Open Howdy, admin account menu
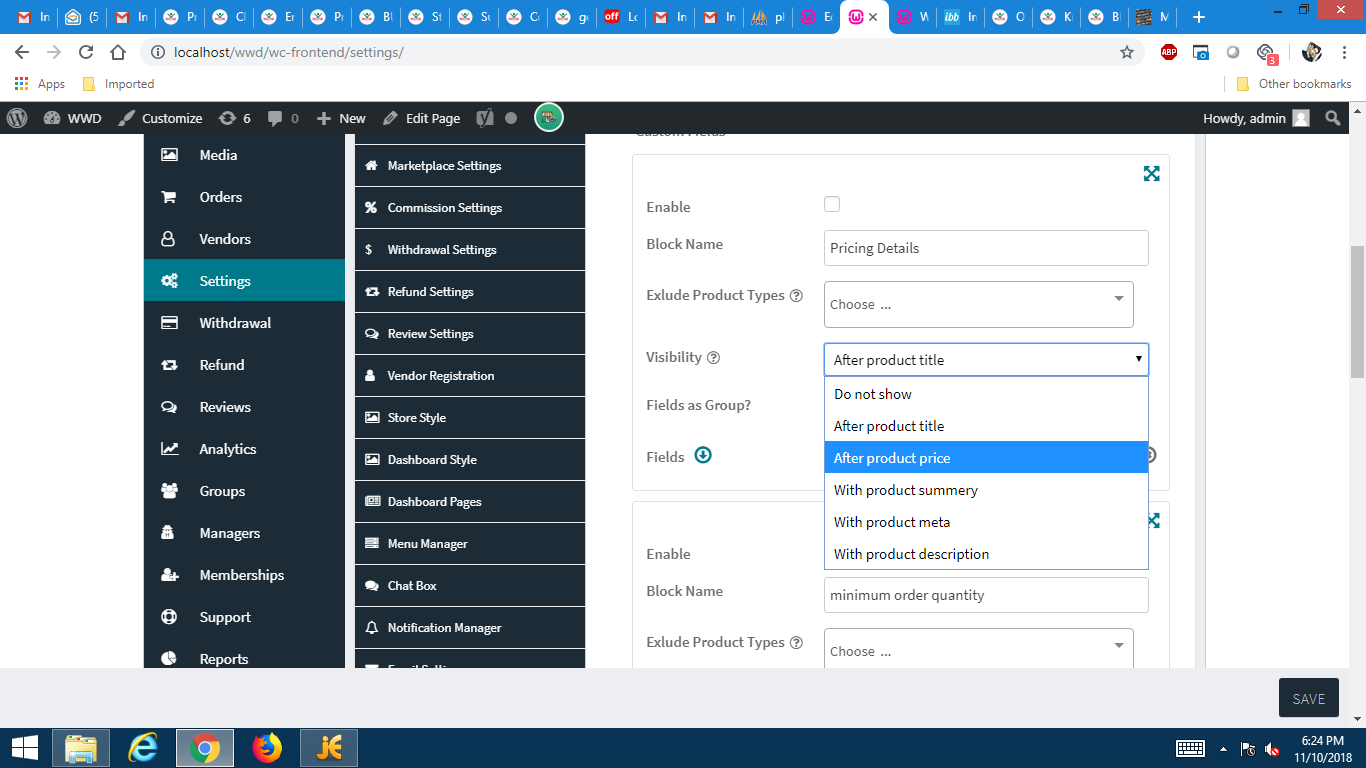Screen dimensions: 1366x768 point(1256,118)
